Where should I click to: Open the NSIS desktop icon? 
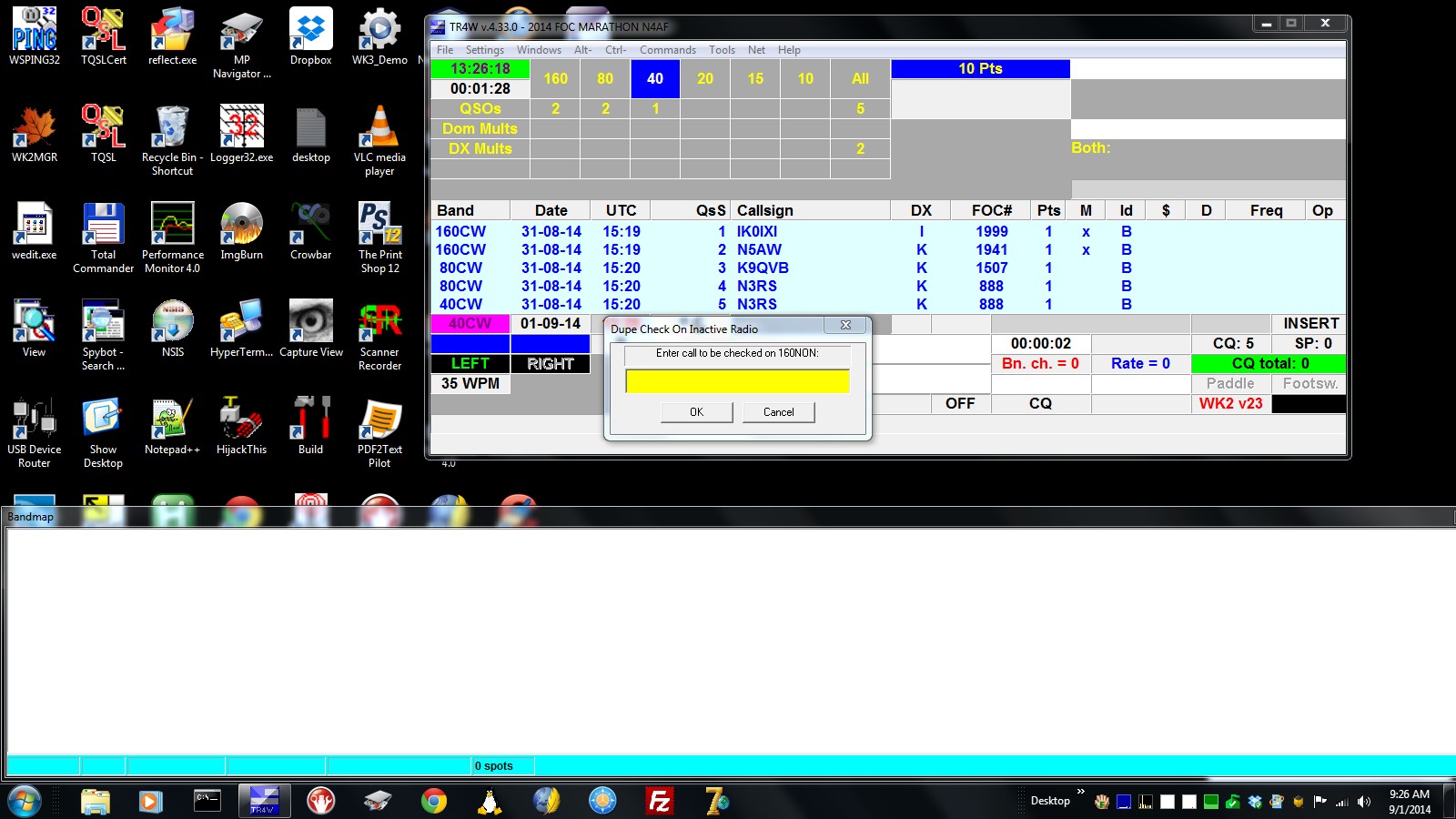(x=173, y=329)
